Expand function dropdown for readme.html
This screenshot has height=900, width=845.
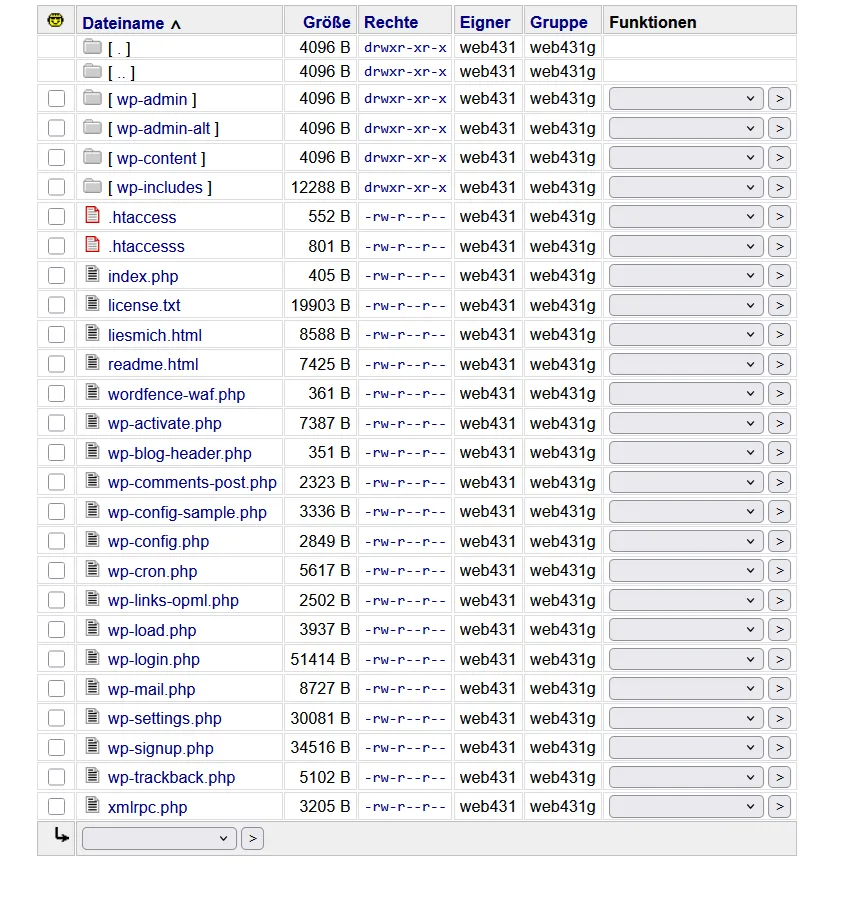[685, 364]
